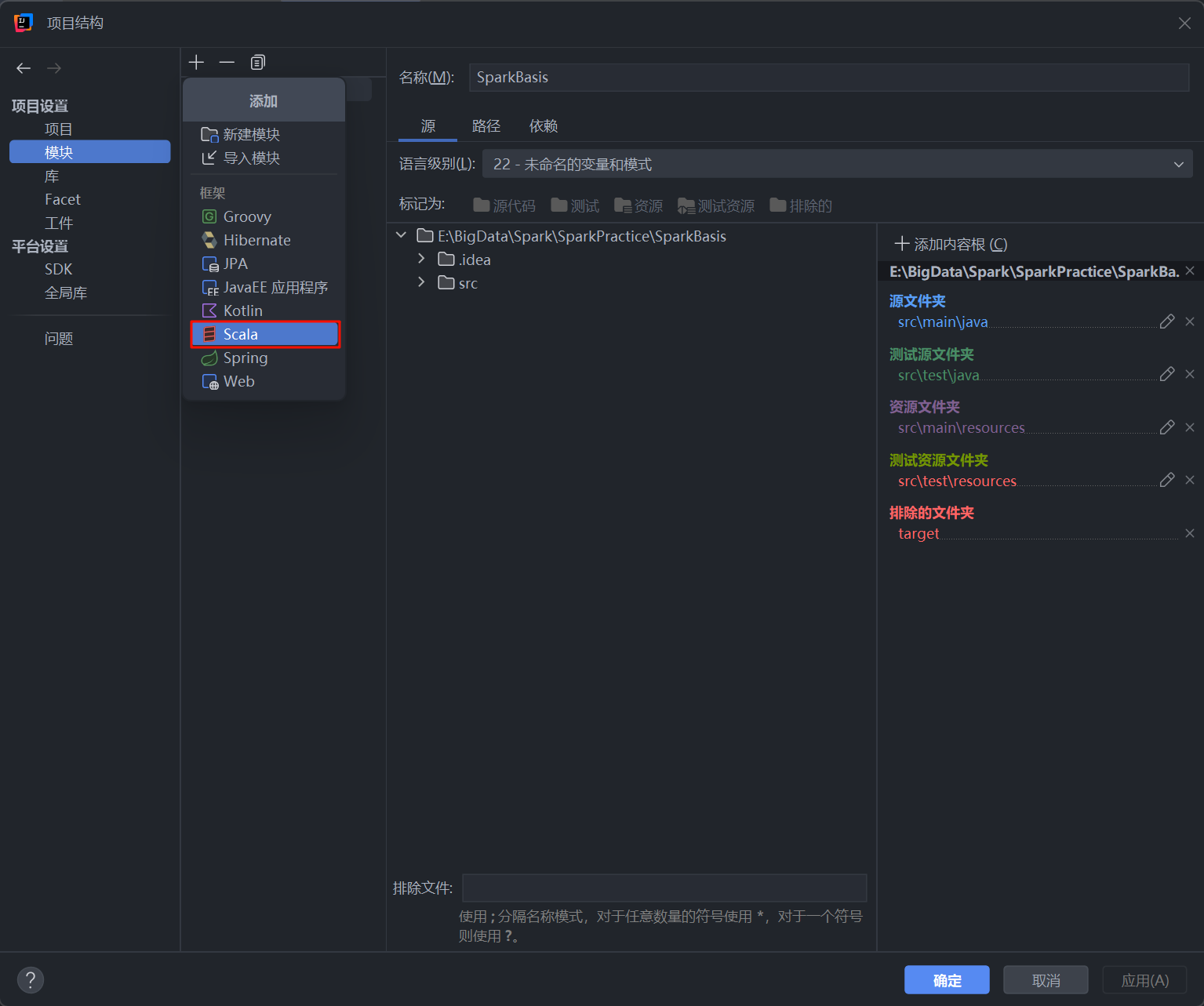Screen dimensions: 1204x1006
Task: Click the 排除文件 input field
Action: 664,888
